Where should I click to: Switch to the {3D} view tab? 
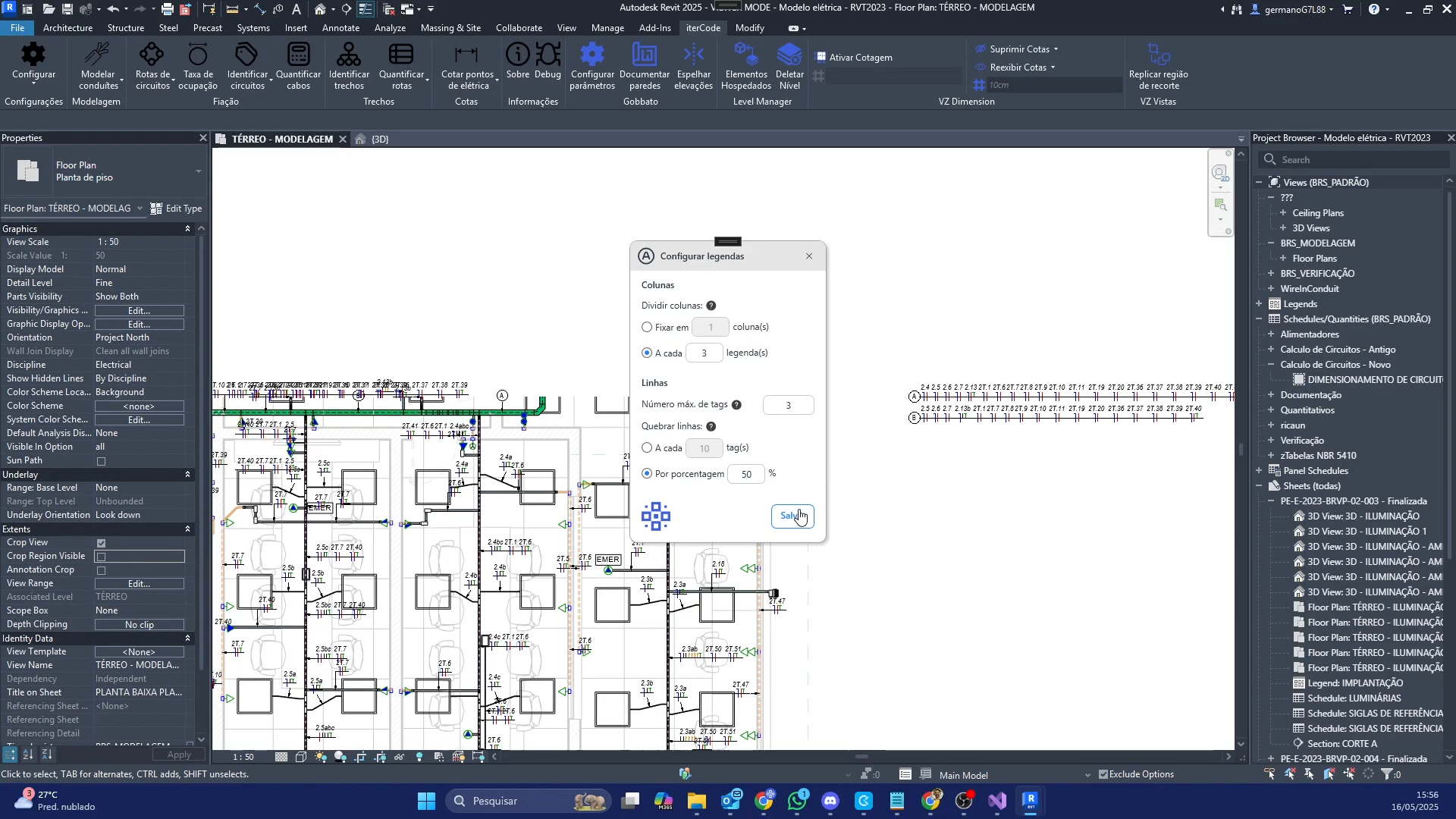tap(379, 140)
